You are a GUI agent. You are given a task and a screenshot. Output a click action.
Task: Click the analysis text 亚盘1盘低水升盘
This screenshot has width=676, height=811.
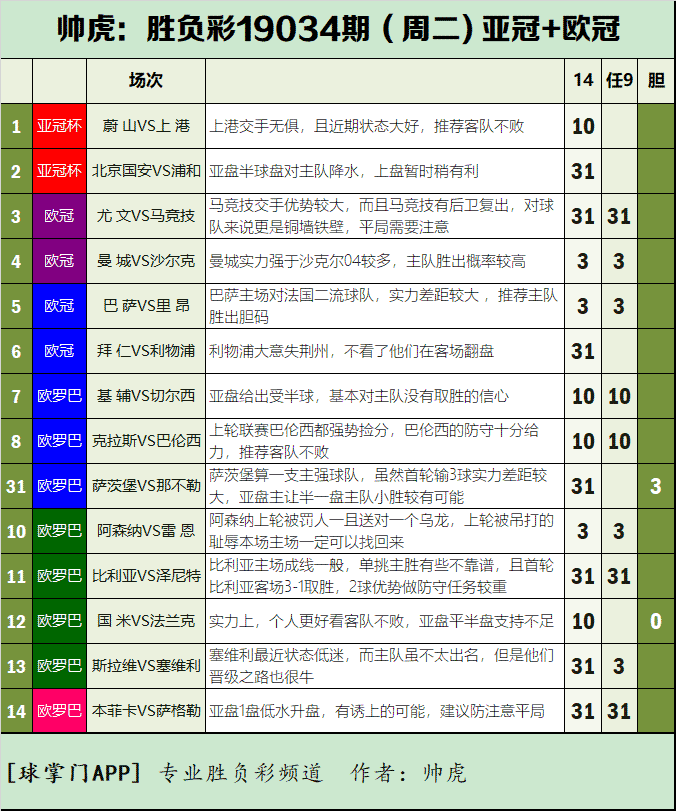pos(264,711)
